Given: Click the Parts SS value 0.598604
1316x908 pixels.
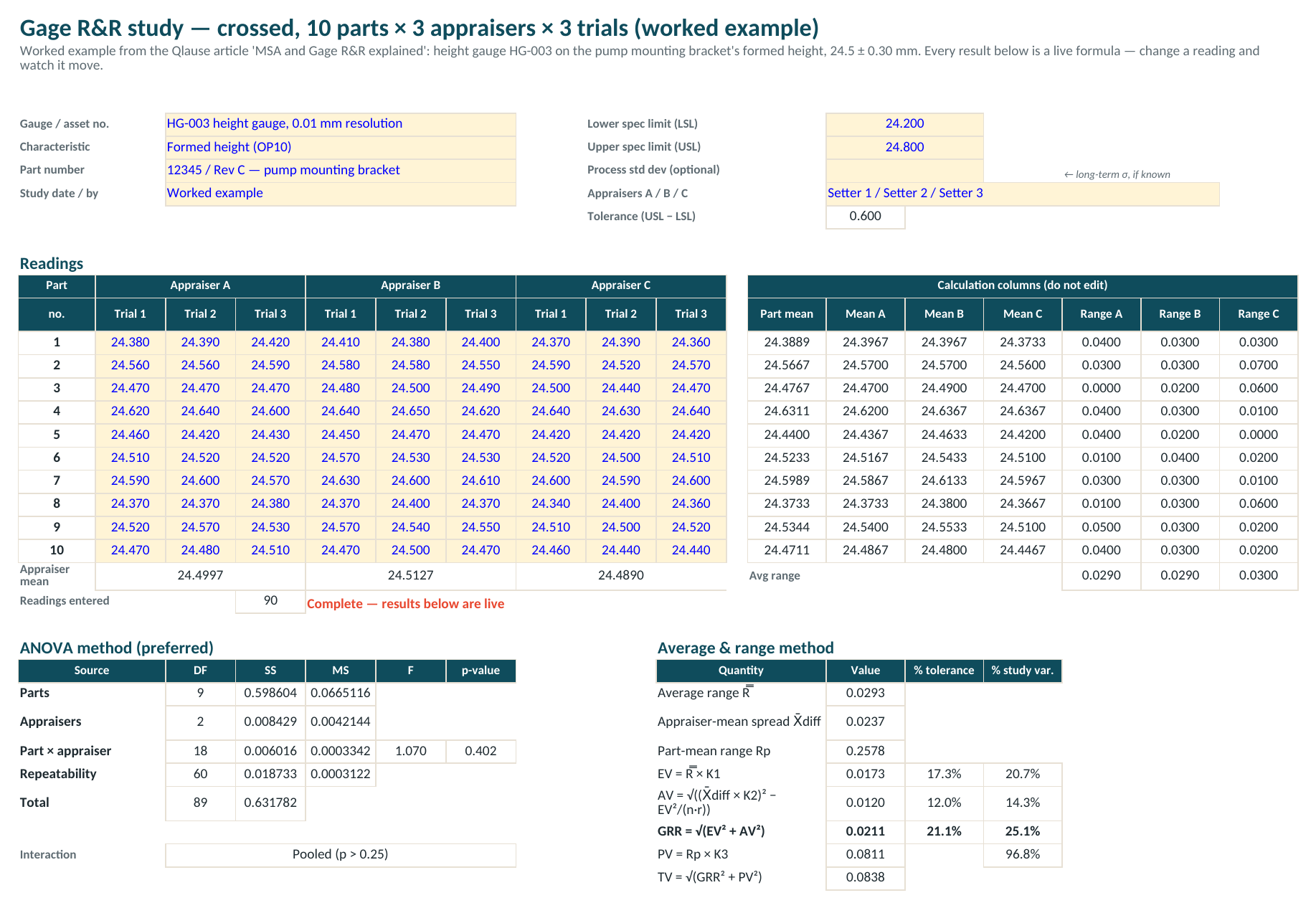Looking at the screenshot, I should 270,694.
